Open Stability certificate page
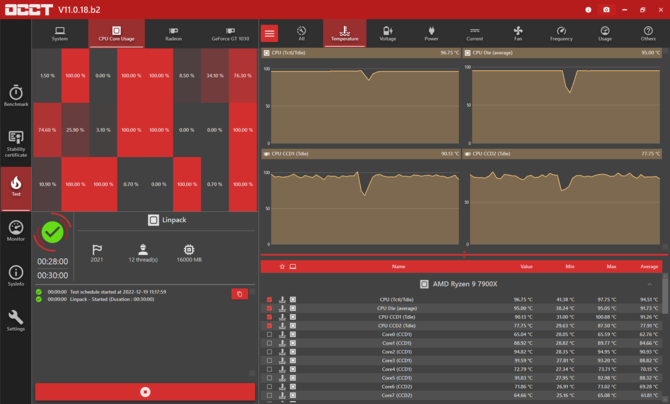 point(16,144)
